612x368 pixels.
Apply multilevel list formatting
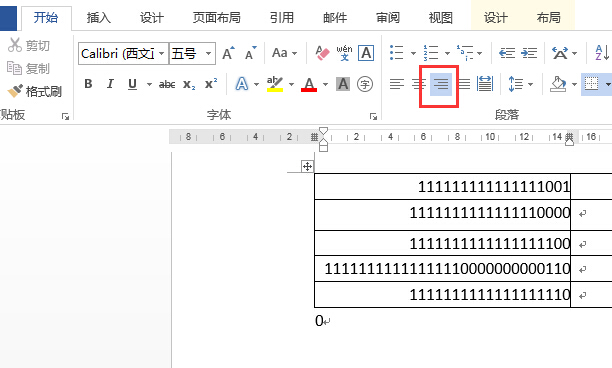pyautogui.click(x=465, y=53)
